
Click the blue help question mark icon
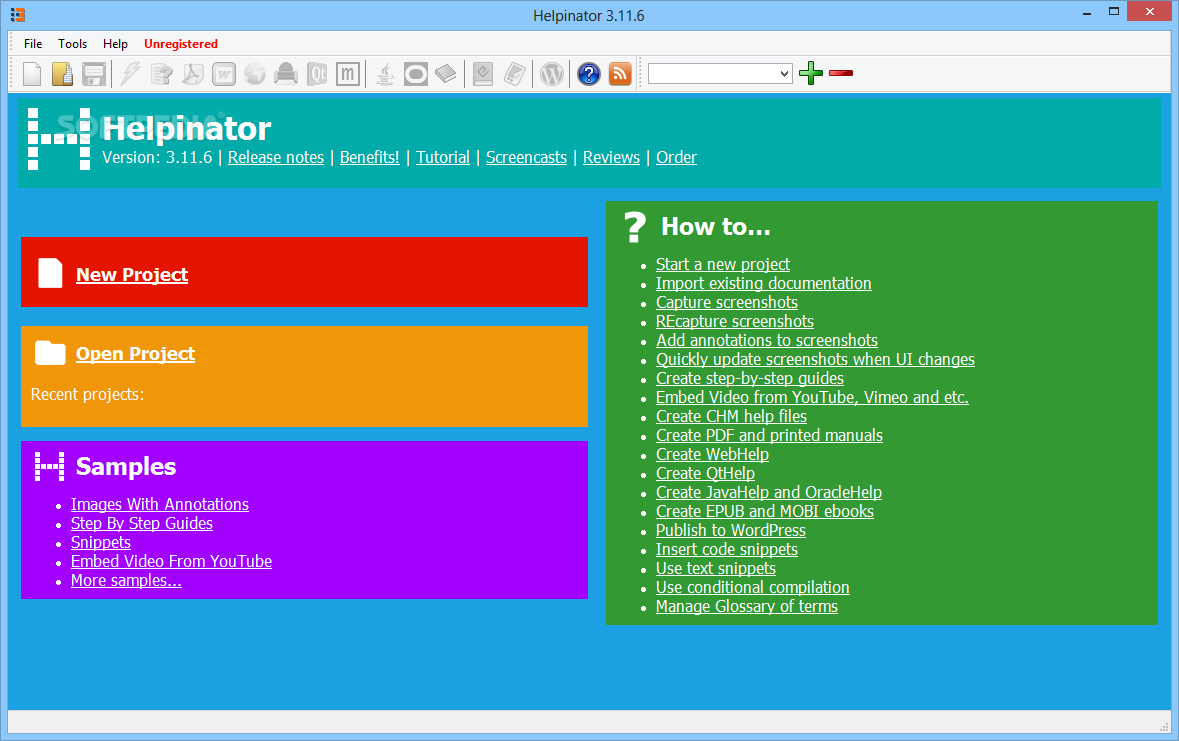point(589,74)
